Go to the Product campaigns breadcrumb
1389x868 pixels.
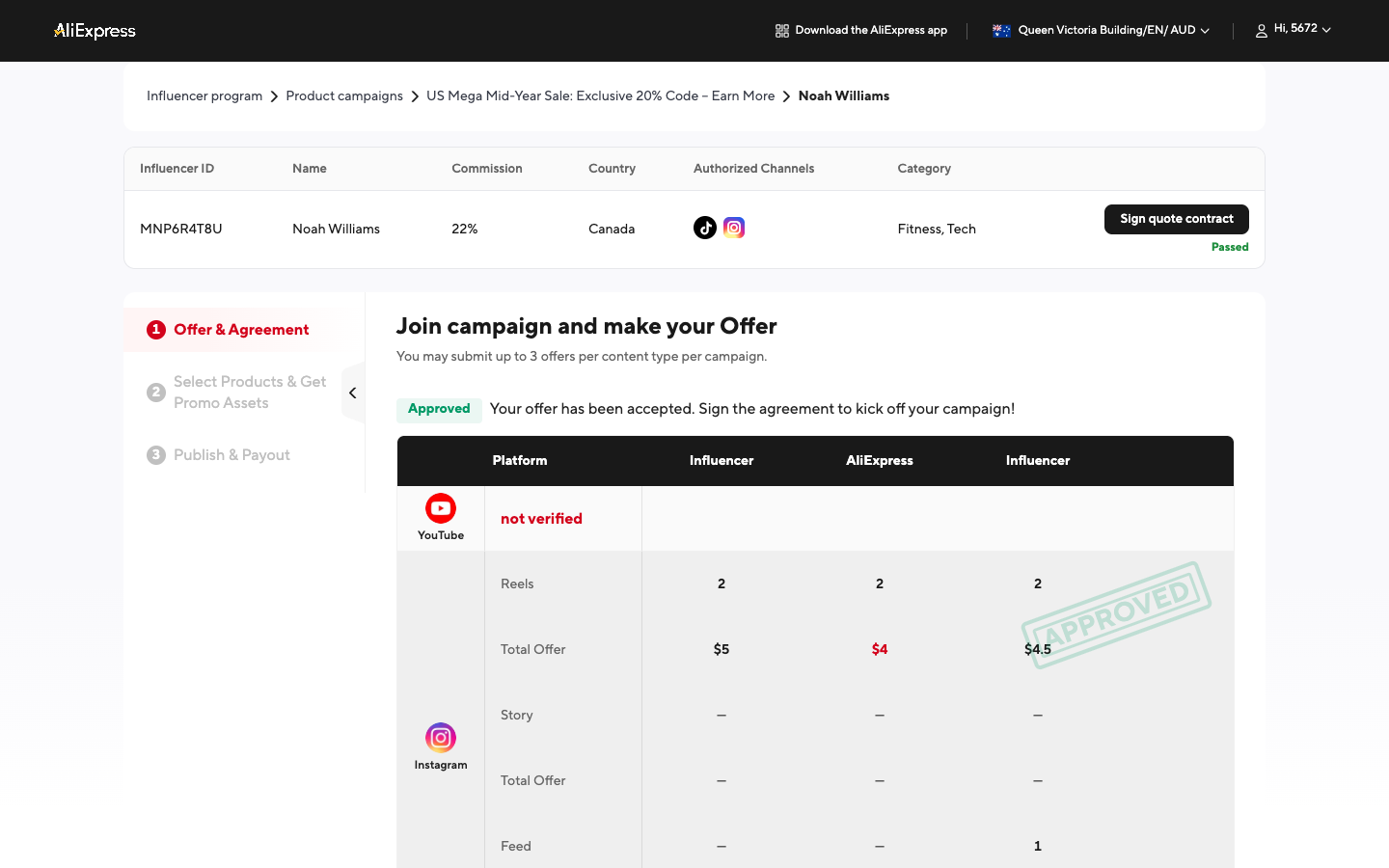tap(344, 96)
